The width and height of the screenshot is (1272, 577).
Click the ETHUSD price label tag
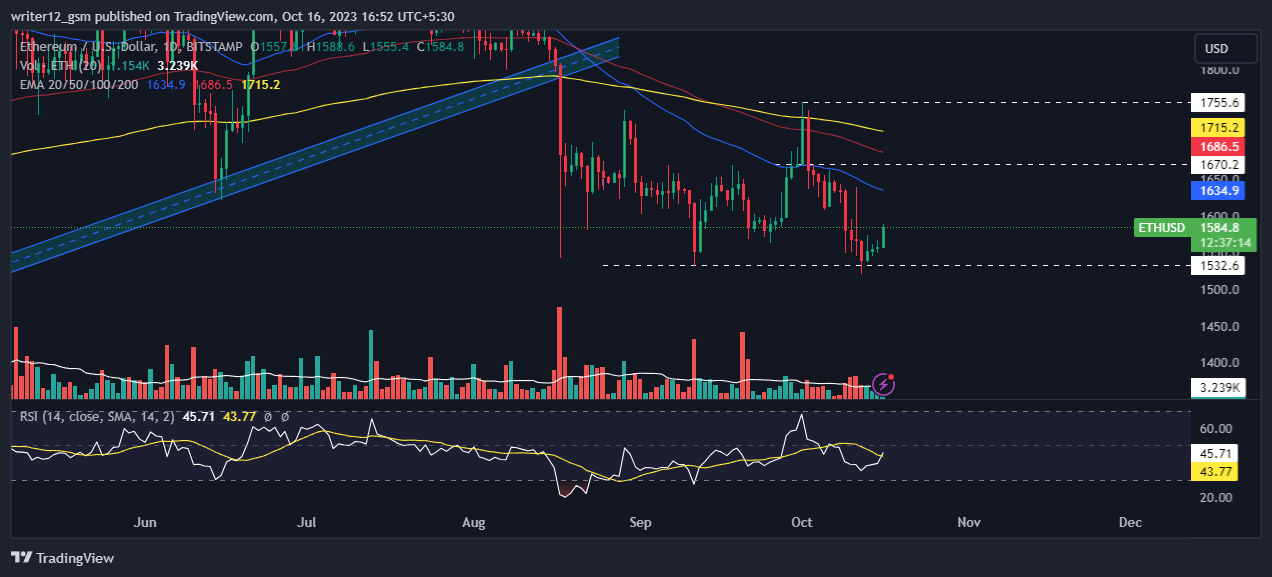coord(1161,228)
